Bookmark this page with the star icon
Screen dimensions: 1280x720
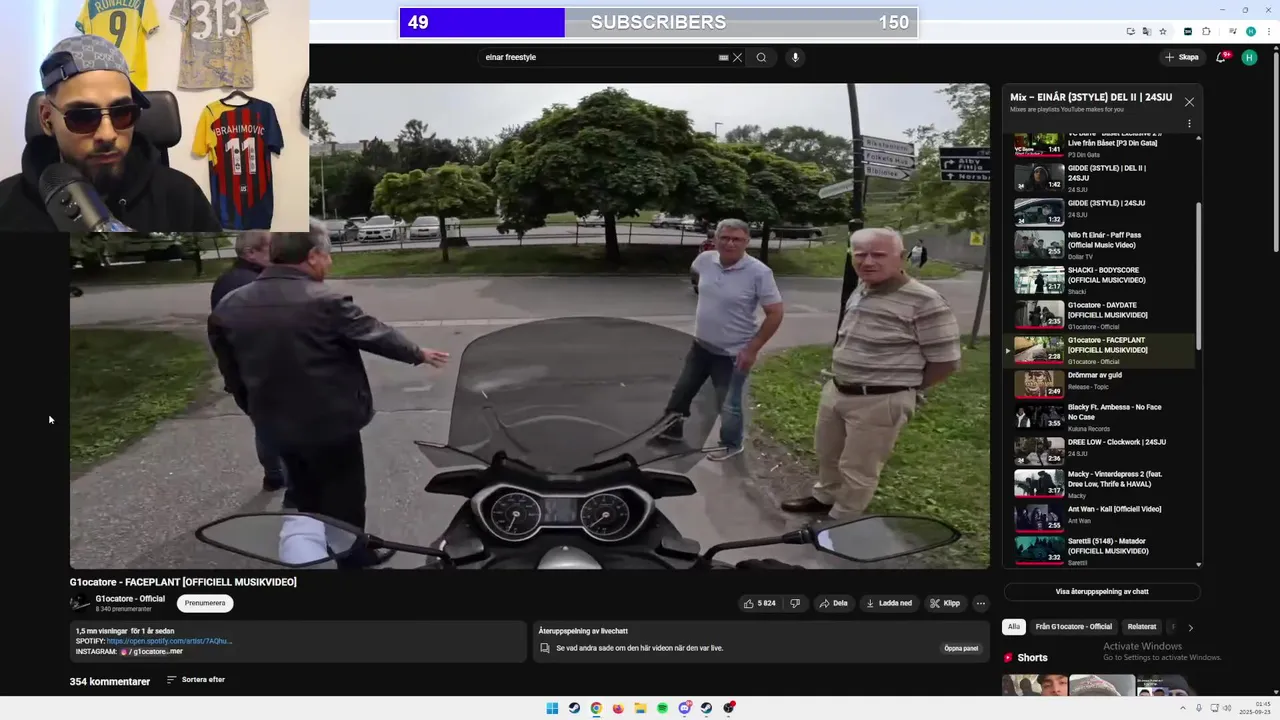tap(1163, 31)
